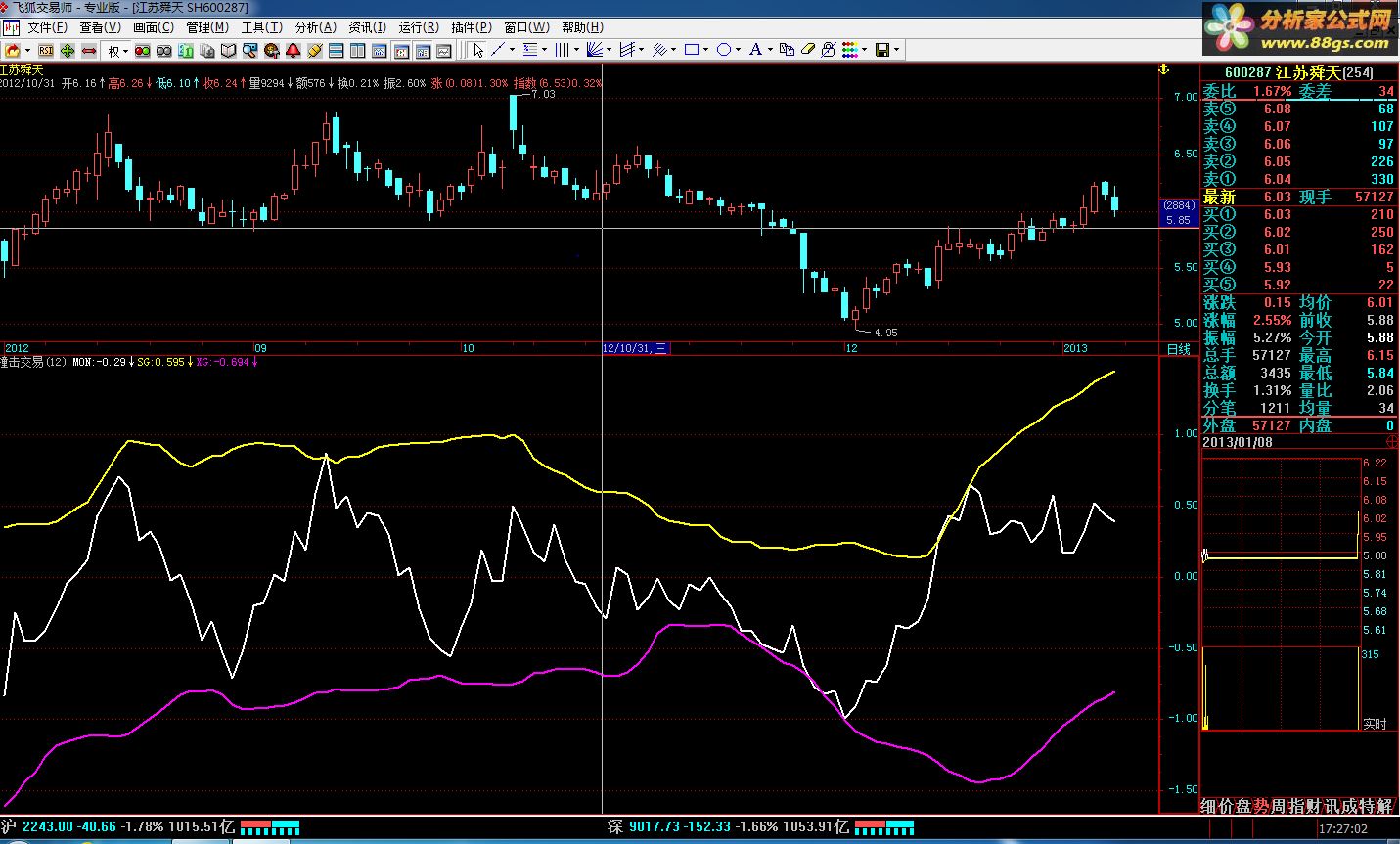The height and width of the screenshot is (844, 1400).
Task: Click the 沪 Shanghai index status entry
Action: tap(117, 827)
